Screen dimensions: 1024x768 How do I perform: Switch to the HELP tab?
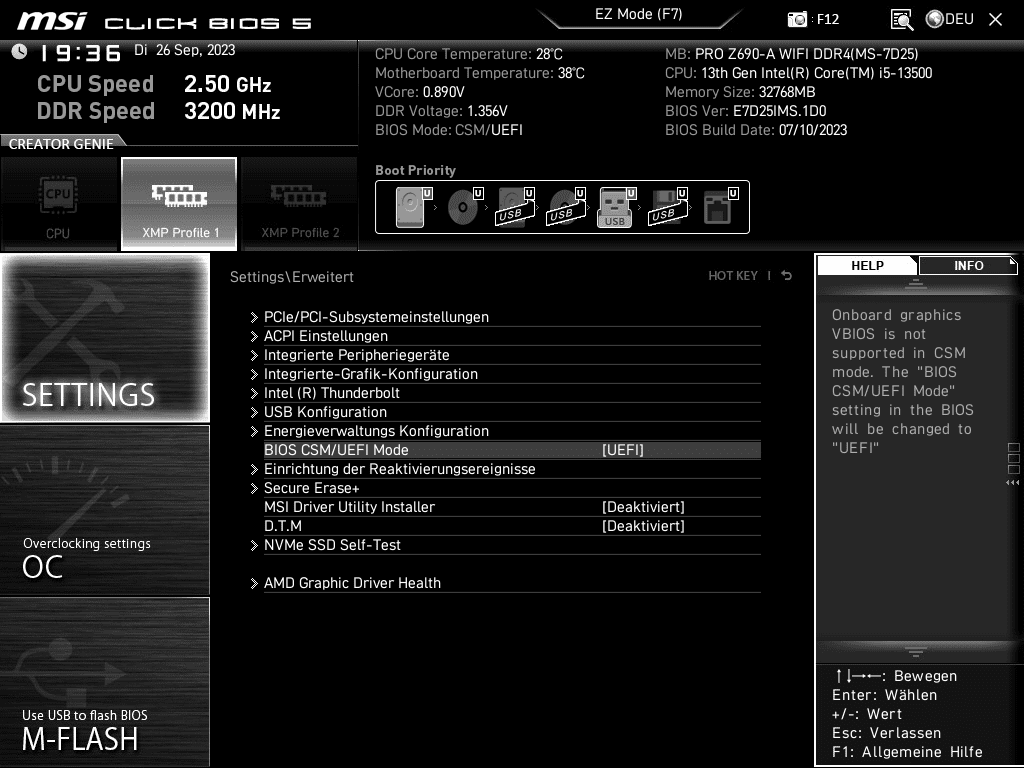coord(867,265)
